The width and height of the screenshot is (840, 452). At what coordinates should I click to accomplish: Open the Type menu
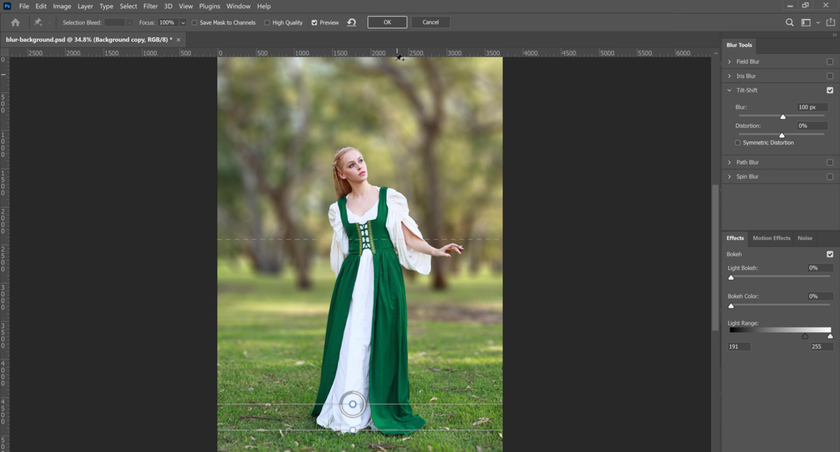pos(106,6)
